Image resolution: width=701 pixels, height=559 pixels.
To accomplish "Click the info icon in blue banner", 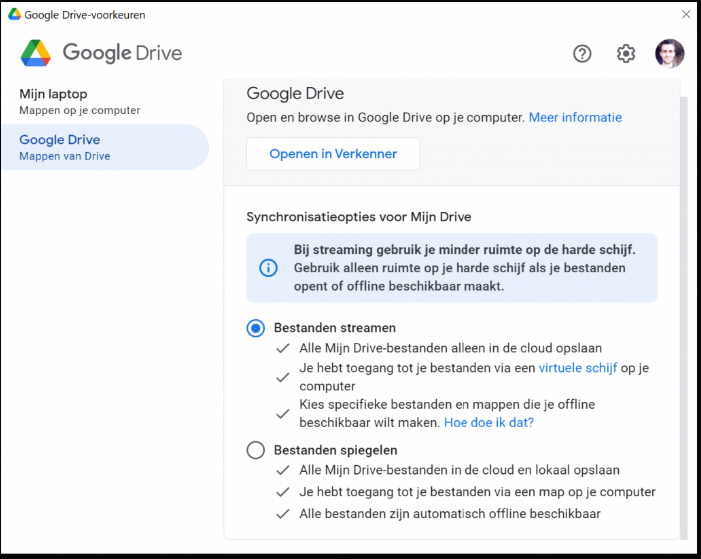I will point(268,268).
